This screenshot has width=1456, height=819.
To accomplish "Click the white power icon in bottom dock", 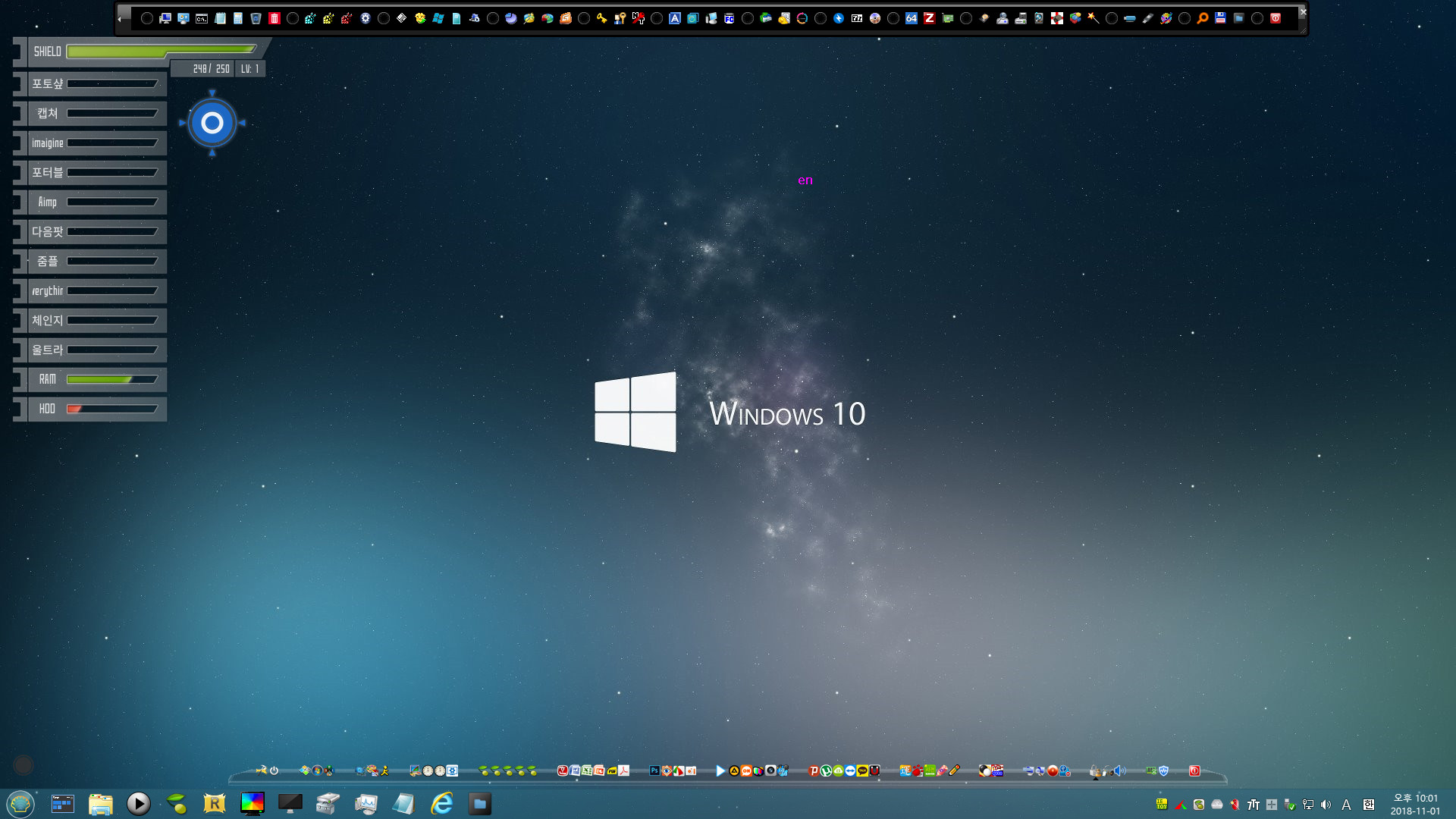I will 274,770.
